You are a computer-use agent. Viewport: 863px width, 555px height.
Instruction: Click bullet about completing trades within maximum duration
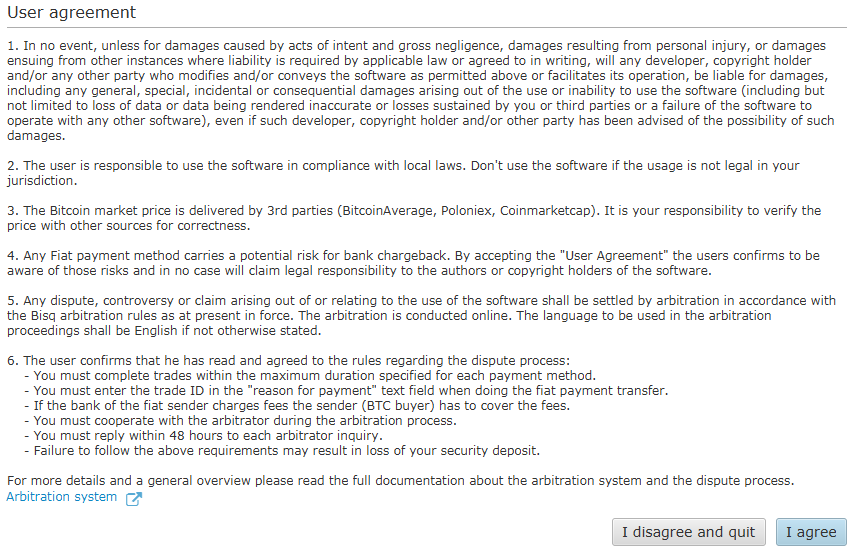tap(310, 376)
